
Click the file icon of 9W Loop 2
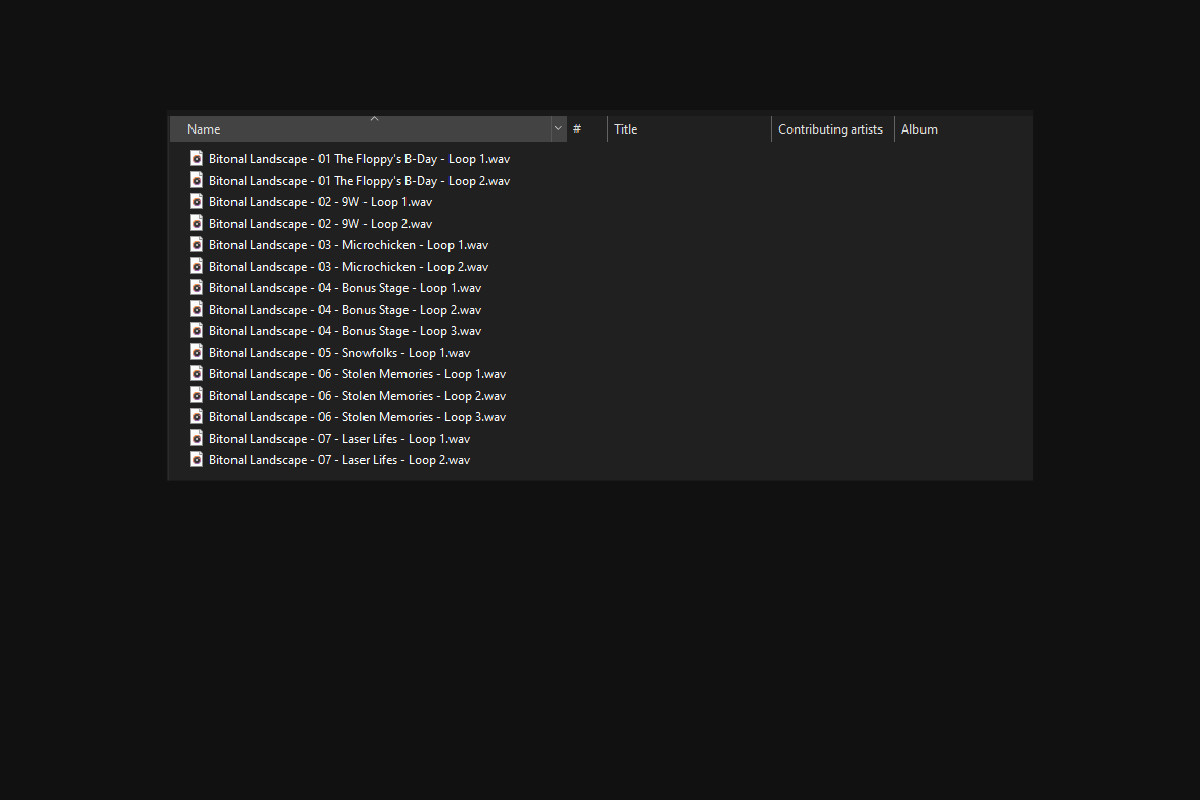pyautogui.click(x=197, y=223)
